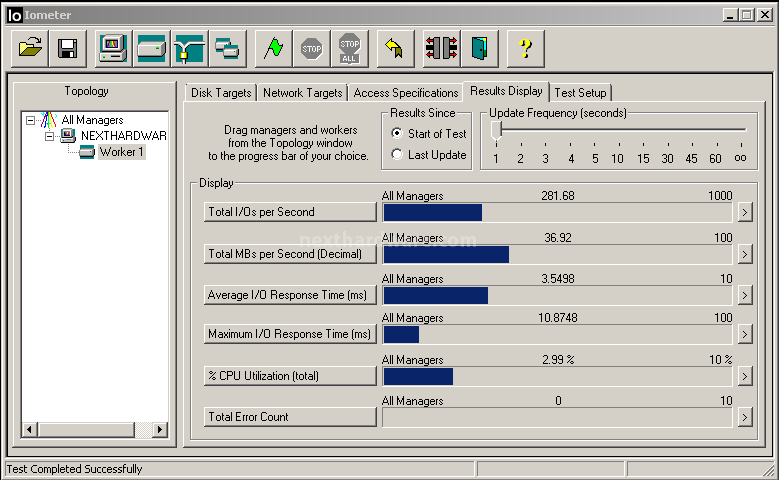Open details arrow for Maximum I/O Response Time

(744, 334)
